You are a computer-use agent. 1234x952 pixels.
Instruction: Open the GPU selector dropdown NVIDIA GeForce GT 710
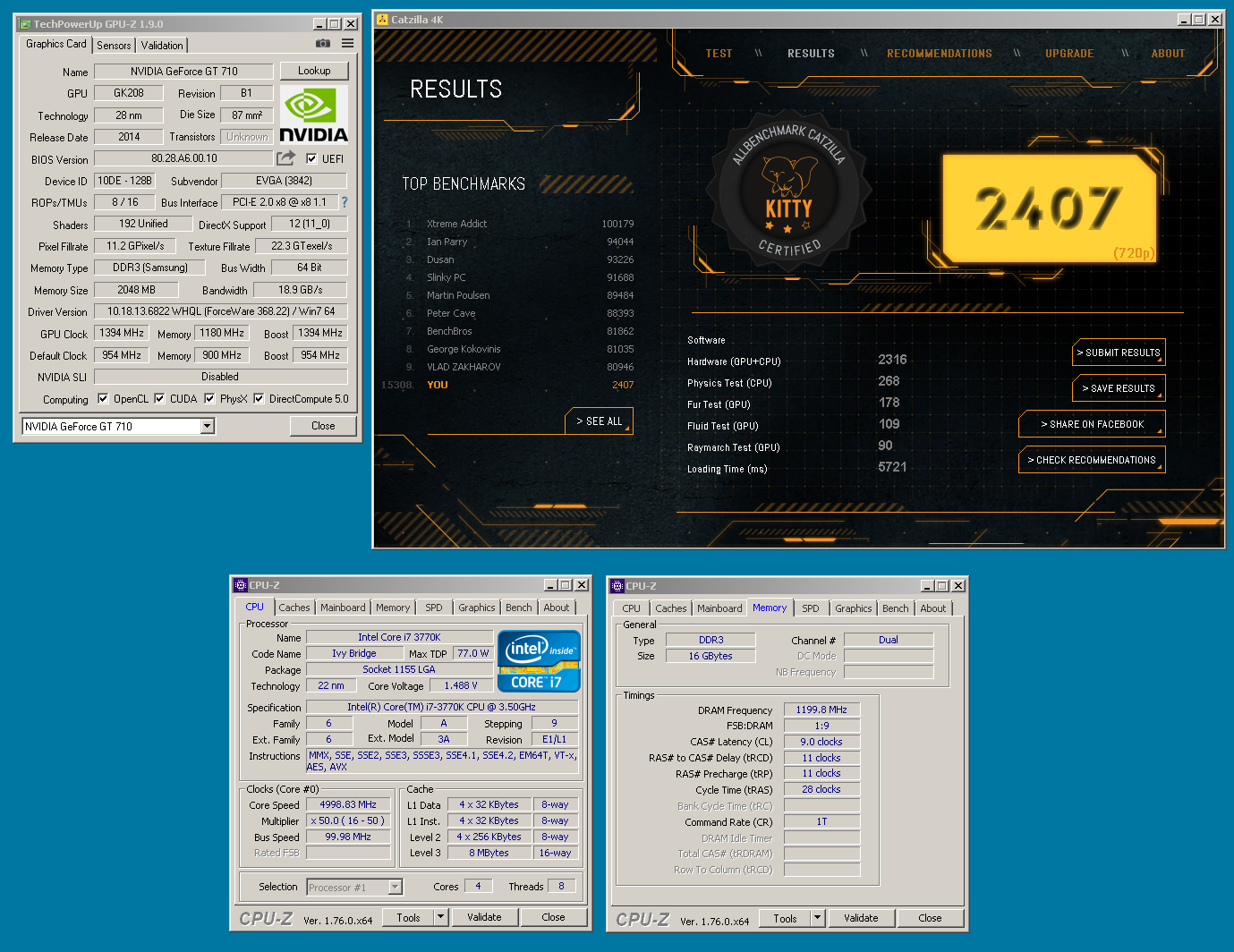[x=118, y=427]
